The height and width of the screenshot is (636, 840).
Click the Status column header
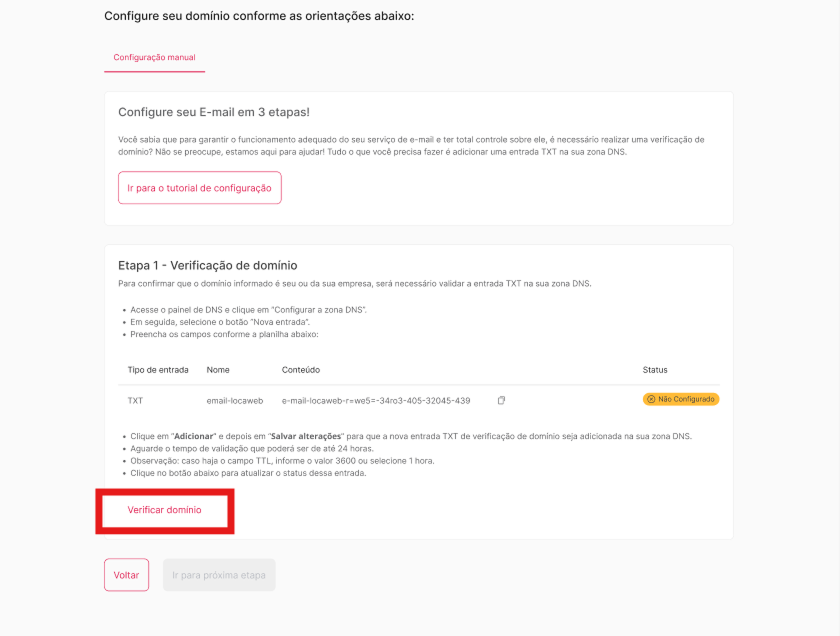coord(655,370)
